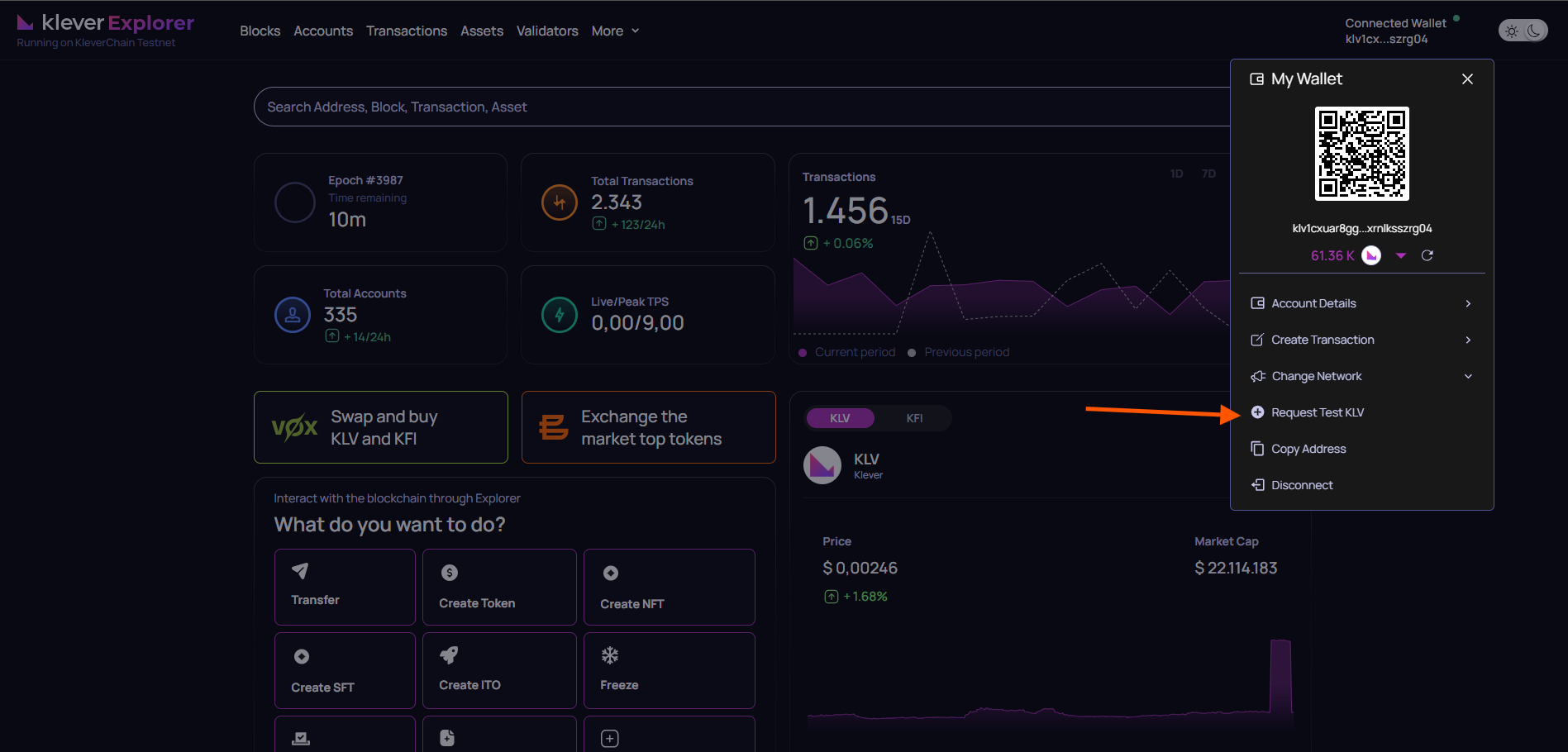Click the Transfer paper plane icon
Screen dimensions: 1568x752
point(300,570)
